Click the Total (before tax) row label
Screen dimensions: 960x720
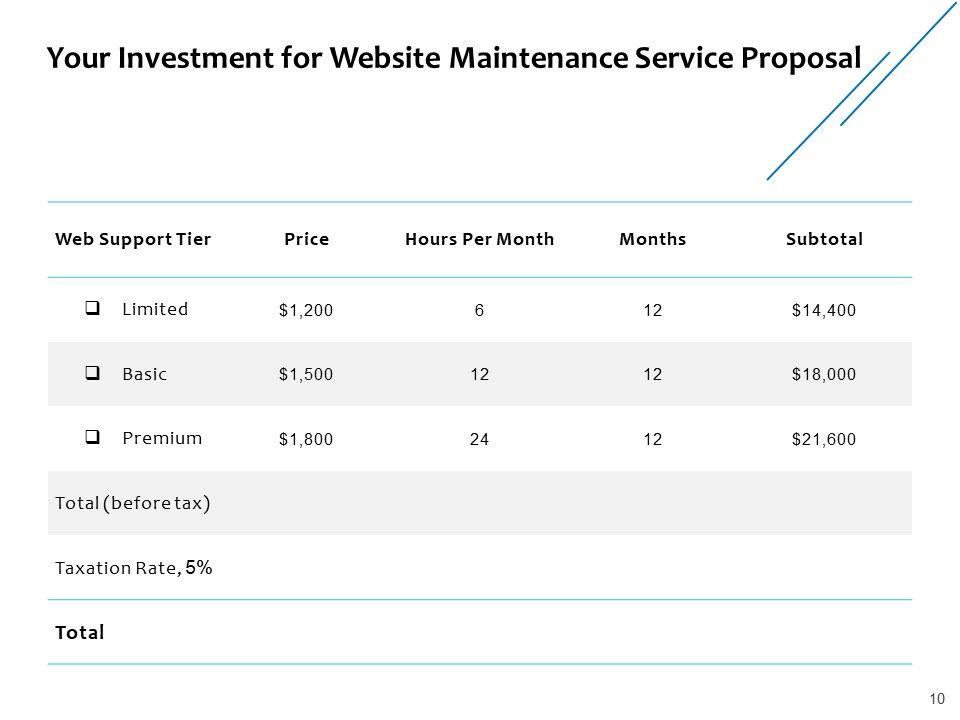point(132,502)
